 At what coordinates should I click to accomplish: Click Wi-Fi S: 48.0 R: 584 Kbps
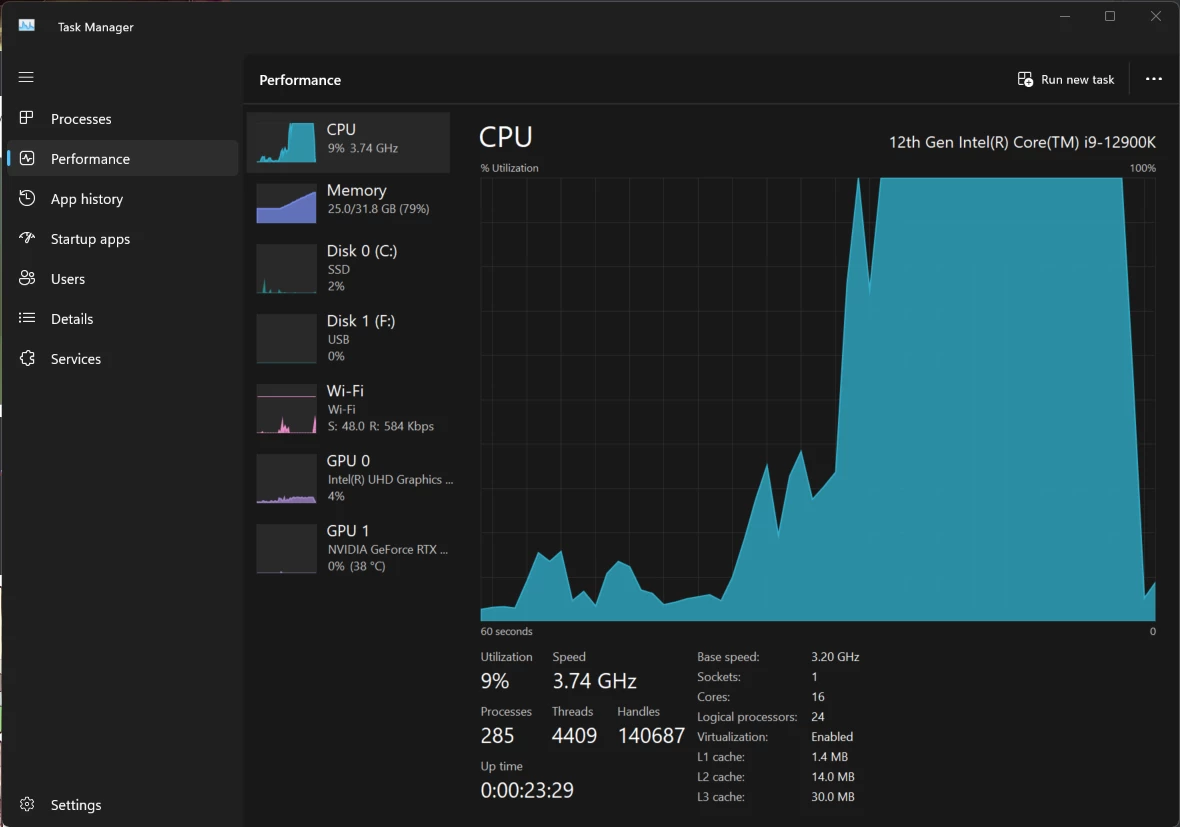(380, 426)
